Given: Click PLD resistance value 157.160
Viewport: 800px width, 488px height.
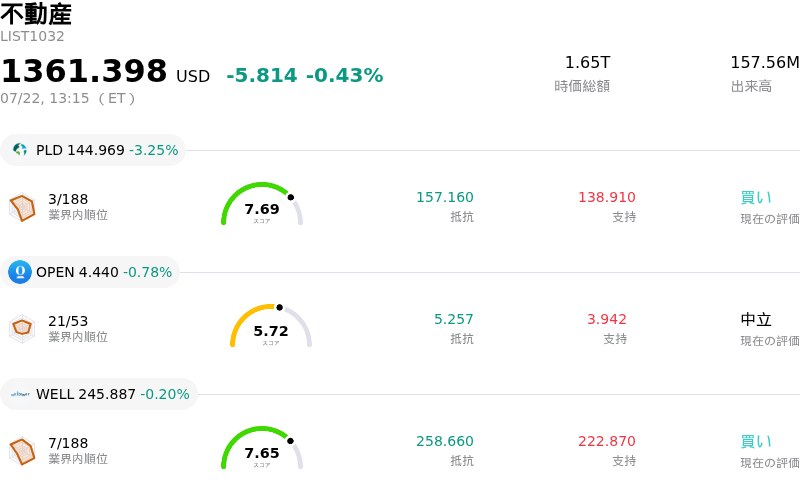Looking at the screenshot, I should (445, 197).
